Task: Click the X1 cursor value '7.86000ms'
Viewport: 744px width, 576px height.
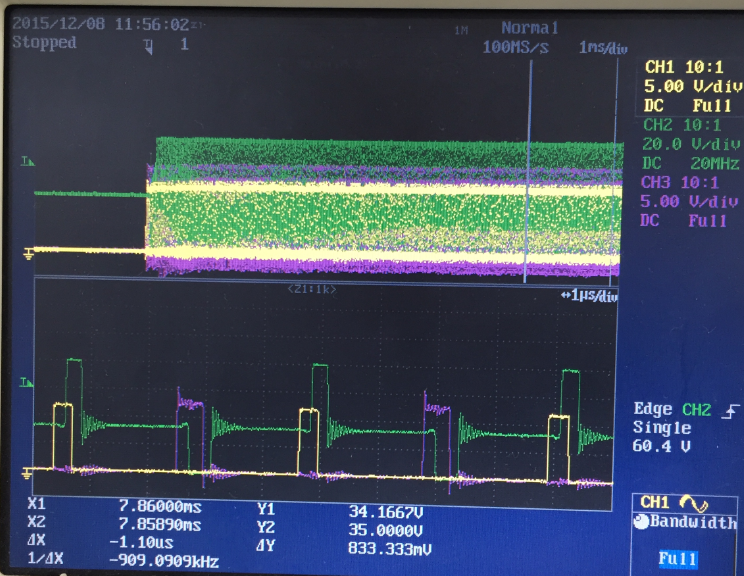Action: click(160, 506)
